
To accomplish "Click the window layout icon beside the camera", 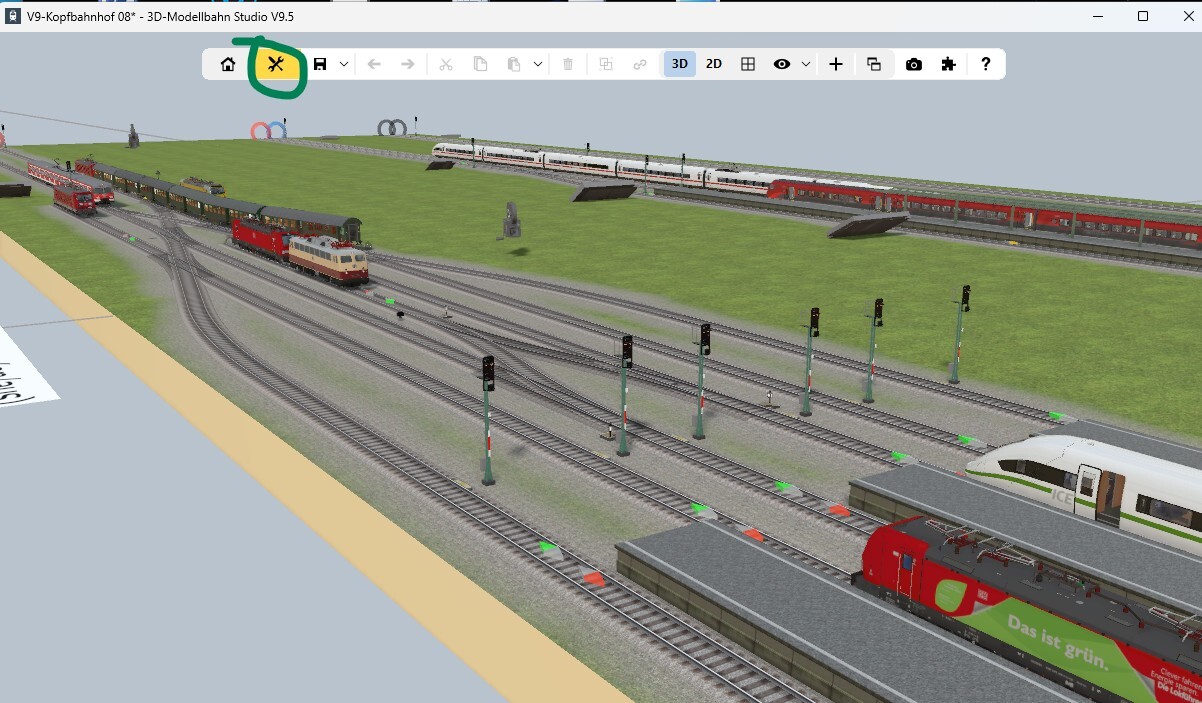I will pyautogui.click(x=873, y=63).
